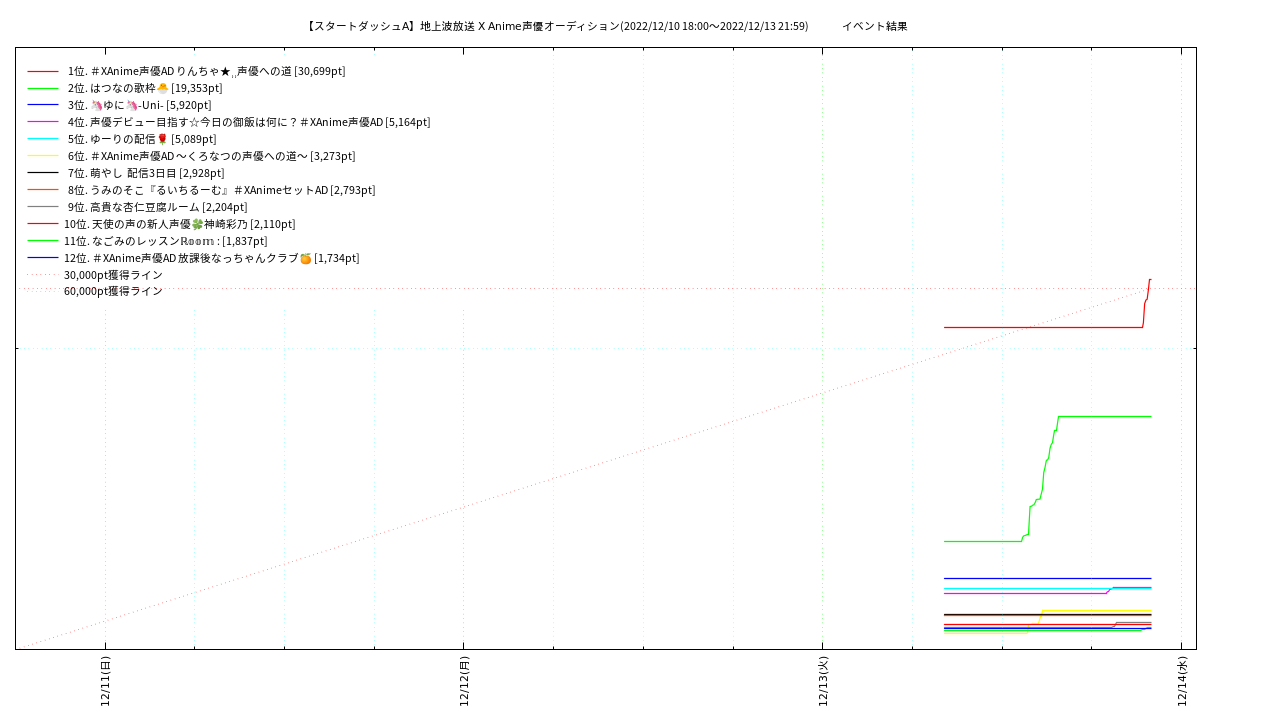Click the 12/14(水) axis label
This screenshot has height=720, width=1280.
tap(1182, 681)
